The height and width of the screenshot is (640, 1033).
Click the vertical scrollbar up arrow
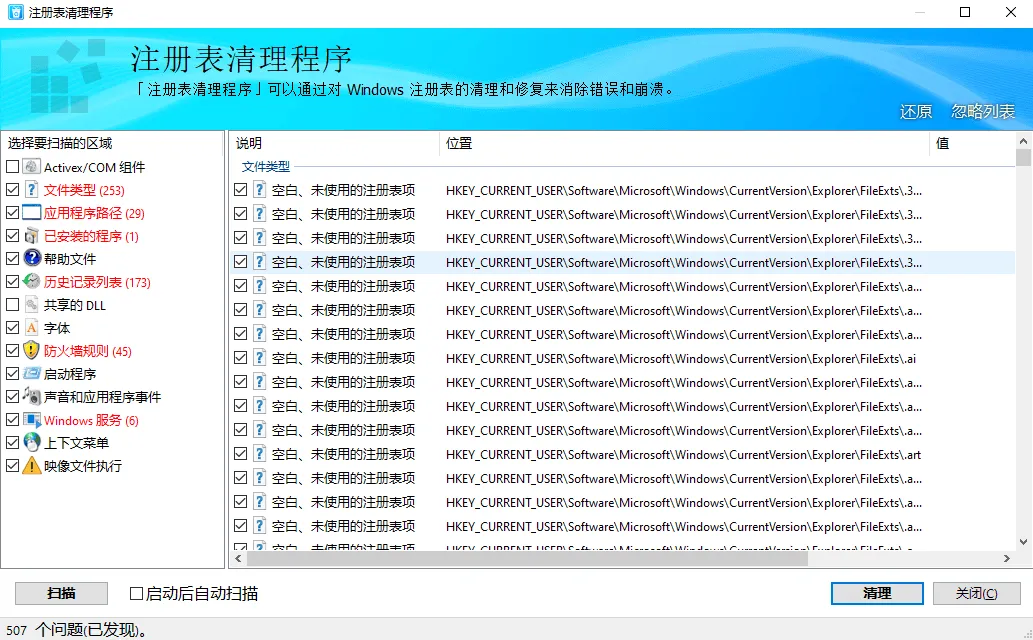pos(1023,140)
